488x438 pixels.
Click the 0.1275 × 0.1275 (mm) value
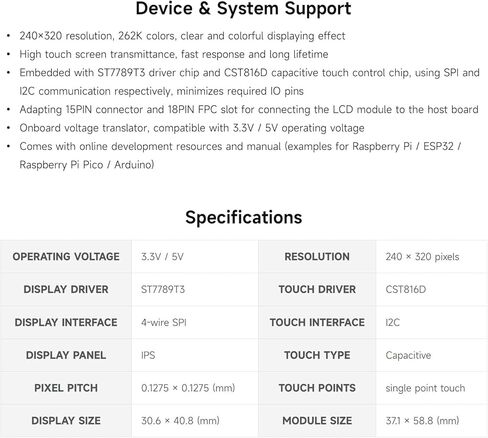(x=188, y=388)
